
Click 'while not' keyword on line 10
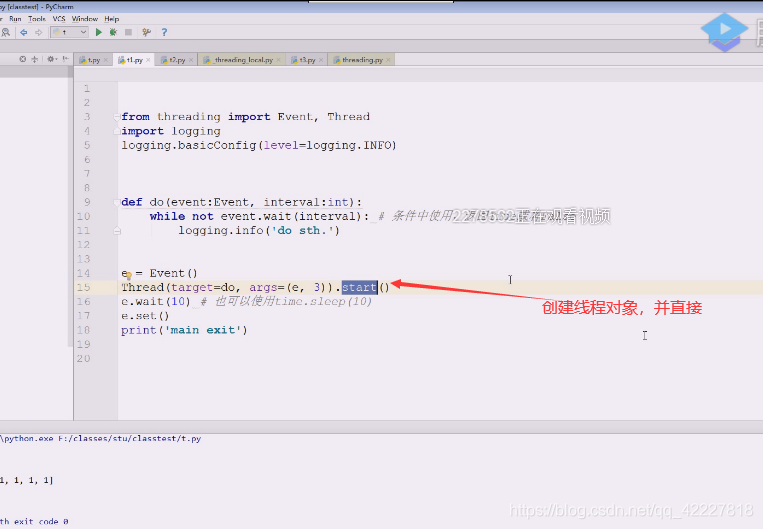pyautogui.click(x=182, y=216)
